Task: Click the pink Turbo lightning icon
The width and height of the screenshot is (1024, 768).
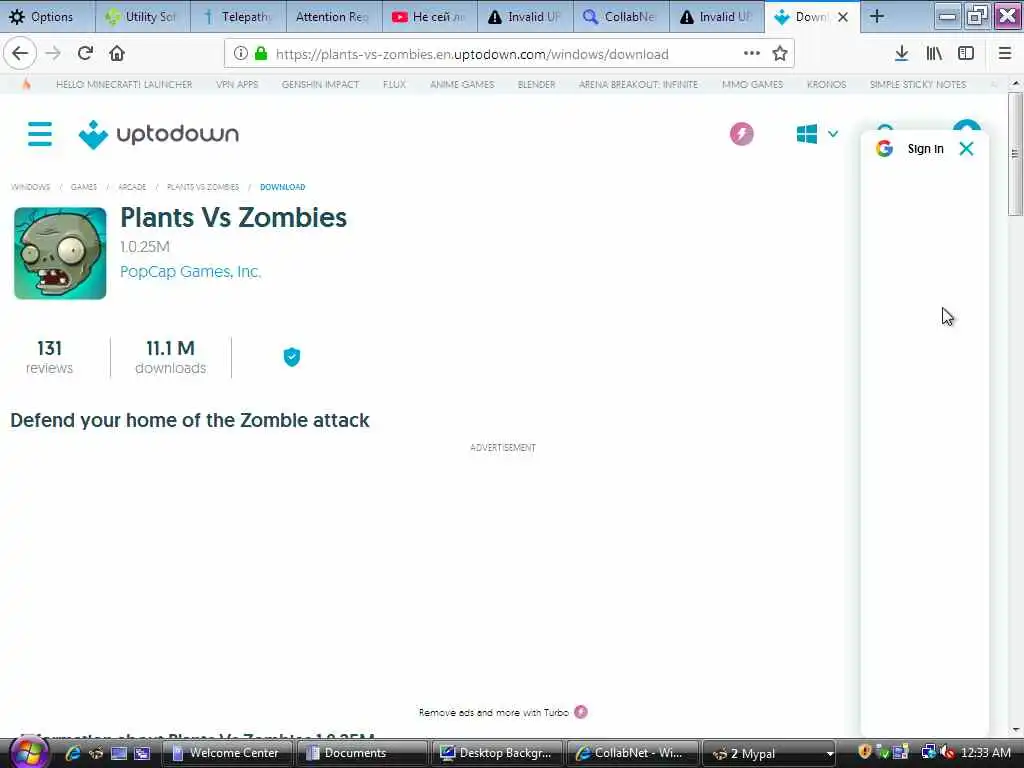Action: [x=741, y=134]
